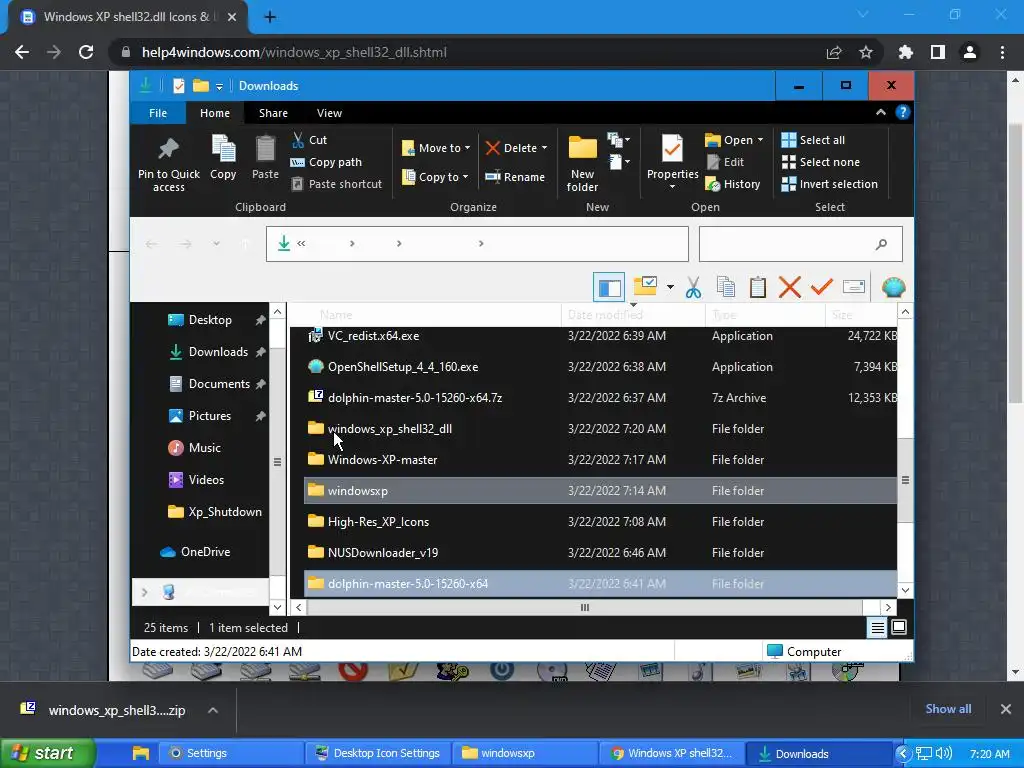
Task: Click Select none in ribbon
Action: click(820, 162)
